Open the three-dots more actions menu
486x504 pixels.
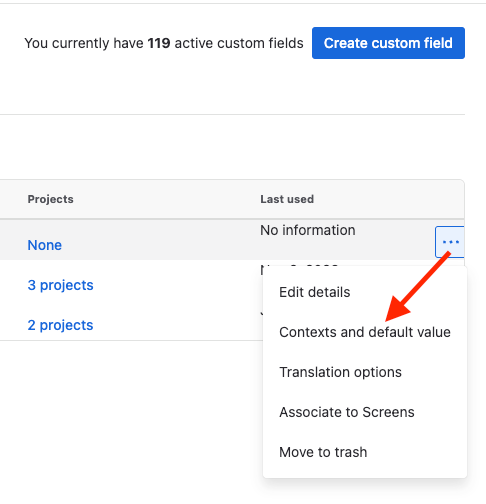tap(450, 242)
